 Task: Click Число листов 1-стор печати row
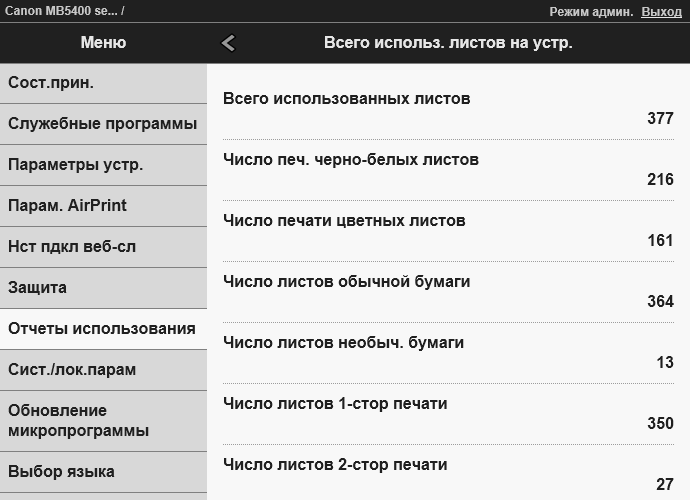pos(448,413)
